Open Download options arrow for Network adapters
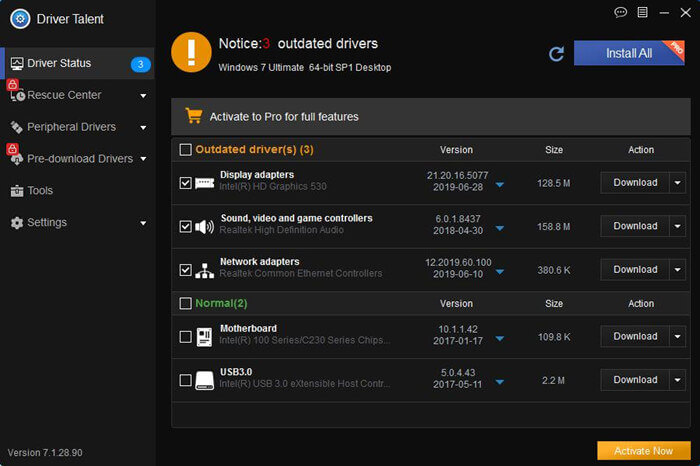 (677, 270)
